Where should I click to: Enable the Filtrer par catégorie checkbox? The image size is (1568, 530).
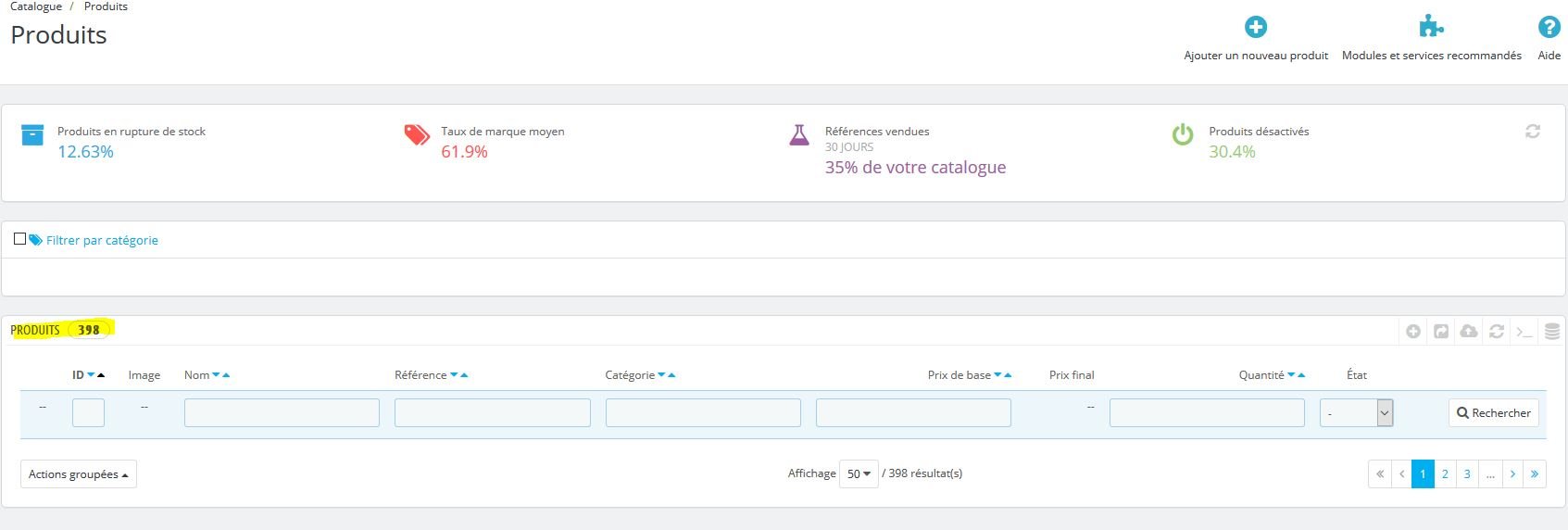coord(19,239)
